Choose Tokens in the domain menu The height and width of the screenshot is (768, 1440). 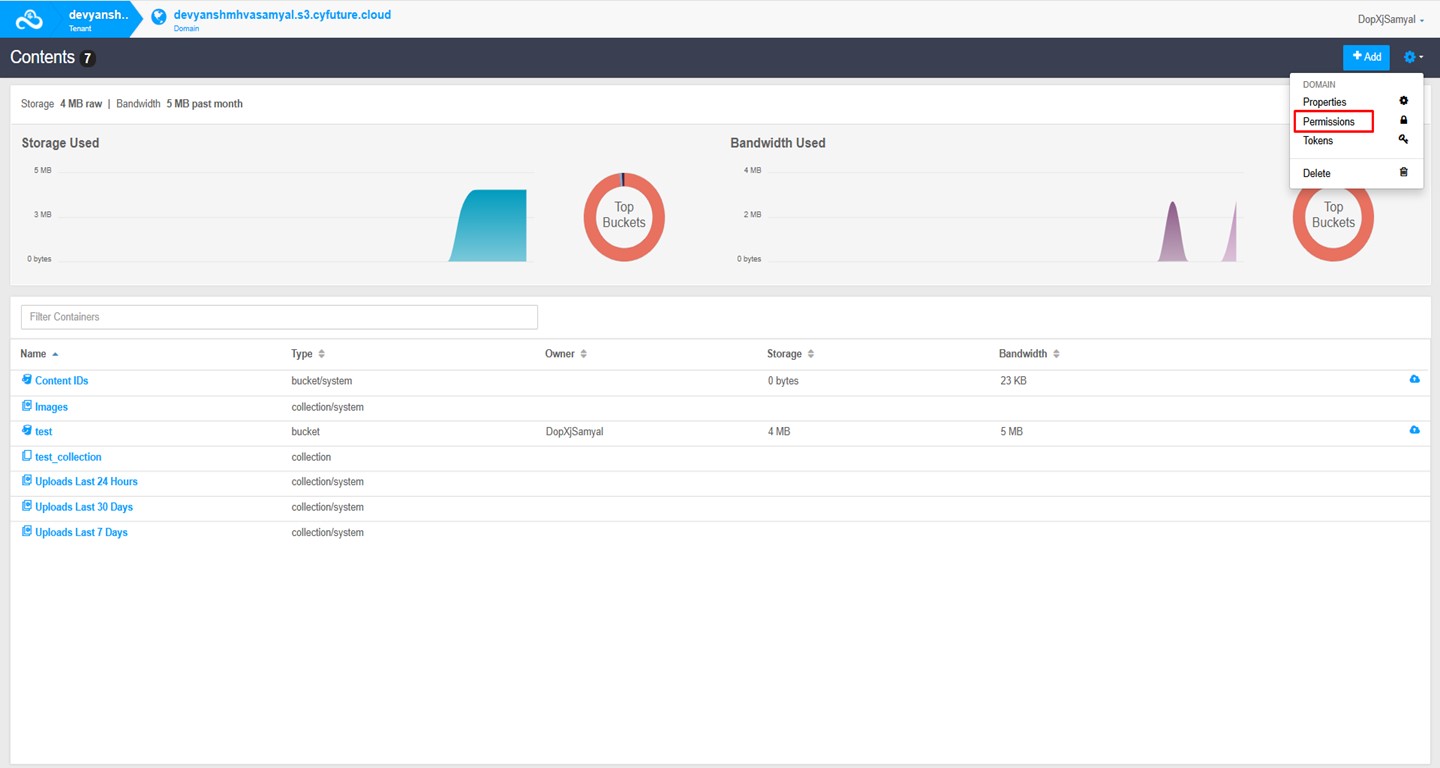coord(1318,141)
